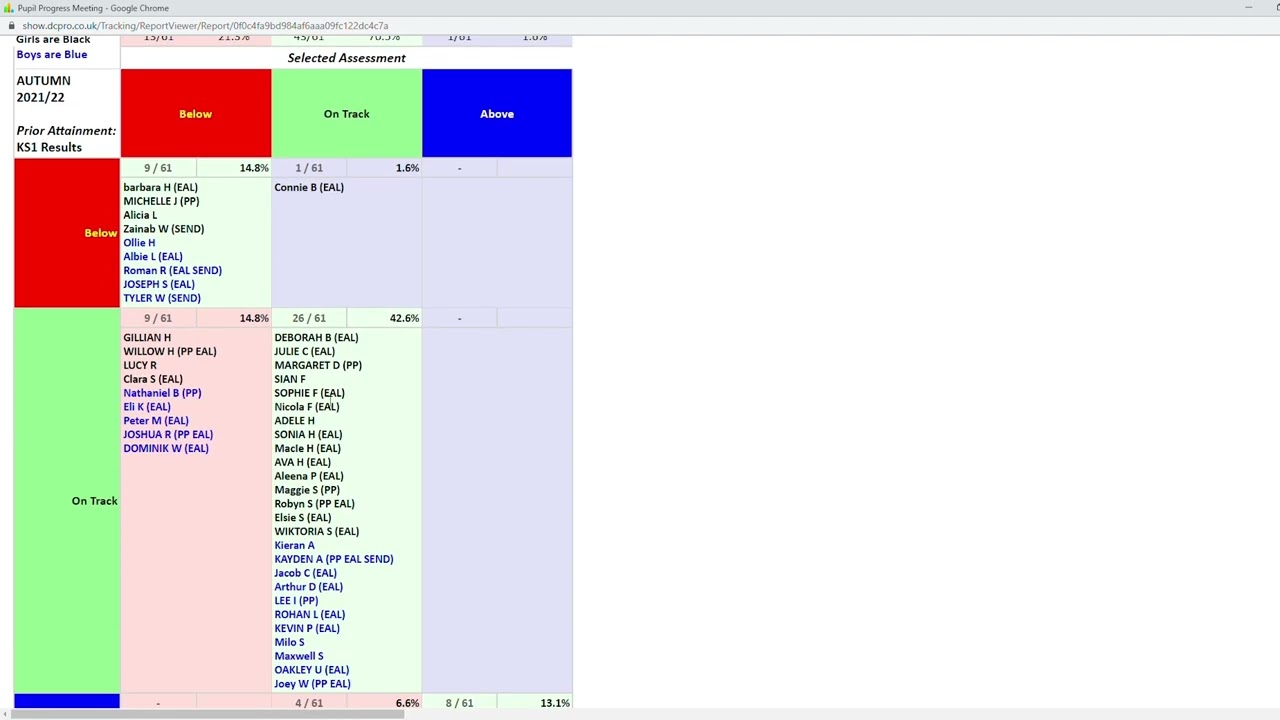The width and height of the screenshot is (1280, 720).
Task: Select pupil 'Connie B (EAL)'
Action: (x=309, y=187)
